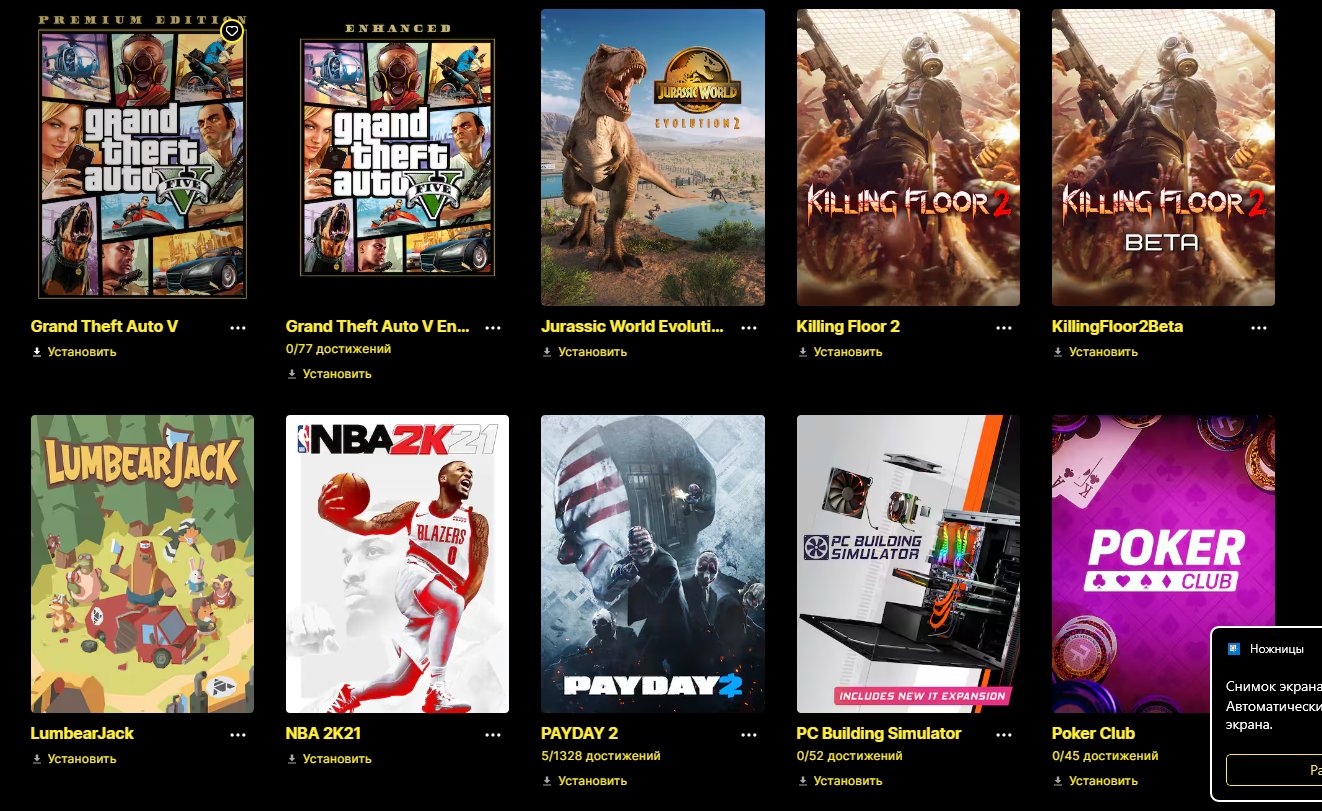
Task: Toggle the wishlist heart on the GTA V Premium cover
Action: click(x=231, y=32)
